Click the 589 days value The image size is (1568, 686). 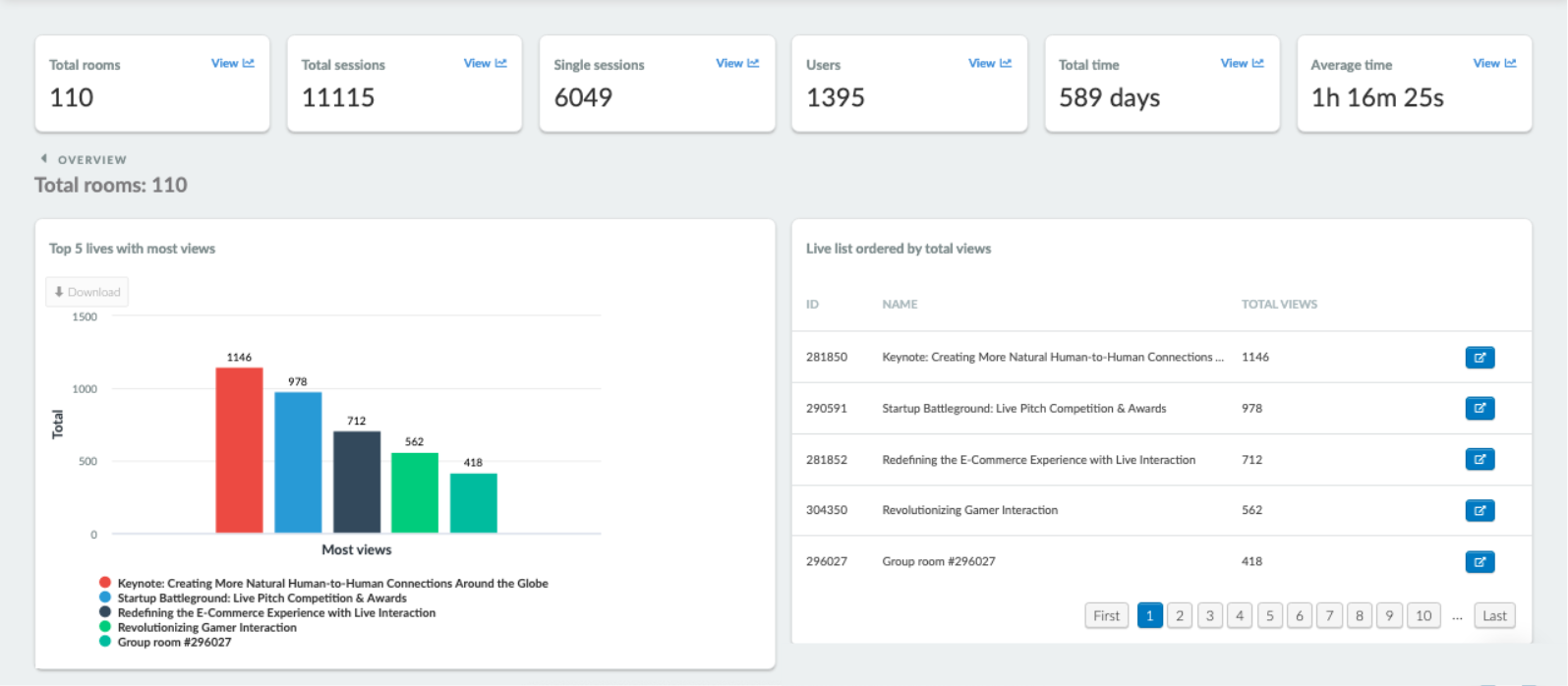pos(1110,97)
